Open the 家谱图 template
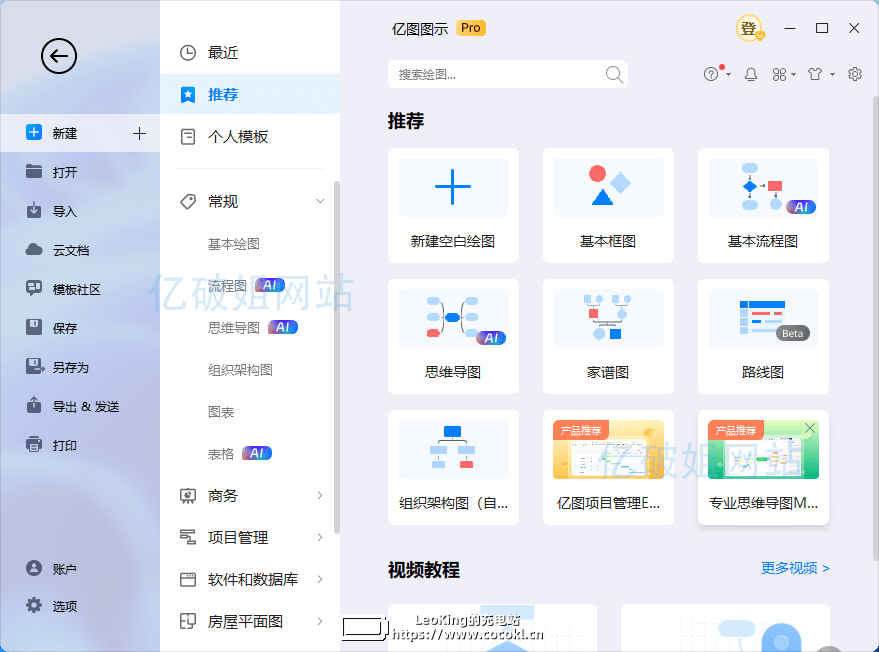The image size is (879, 652). click(x=608, y=336)
